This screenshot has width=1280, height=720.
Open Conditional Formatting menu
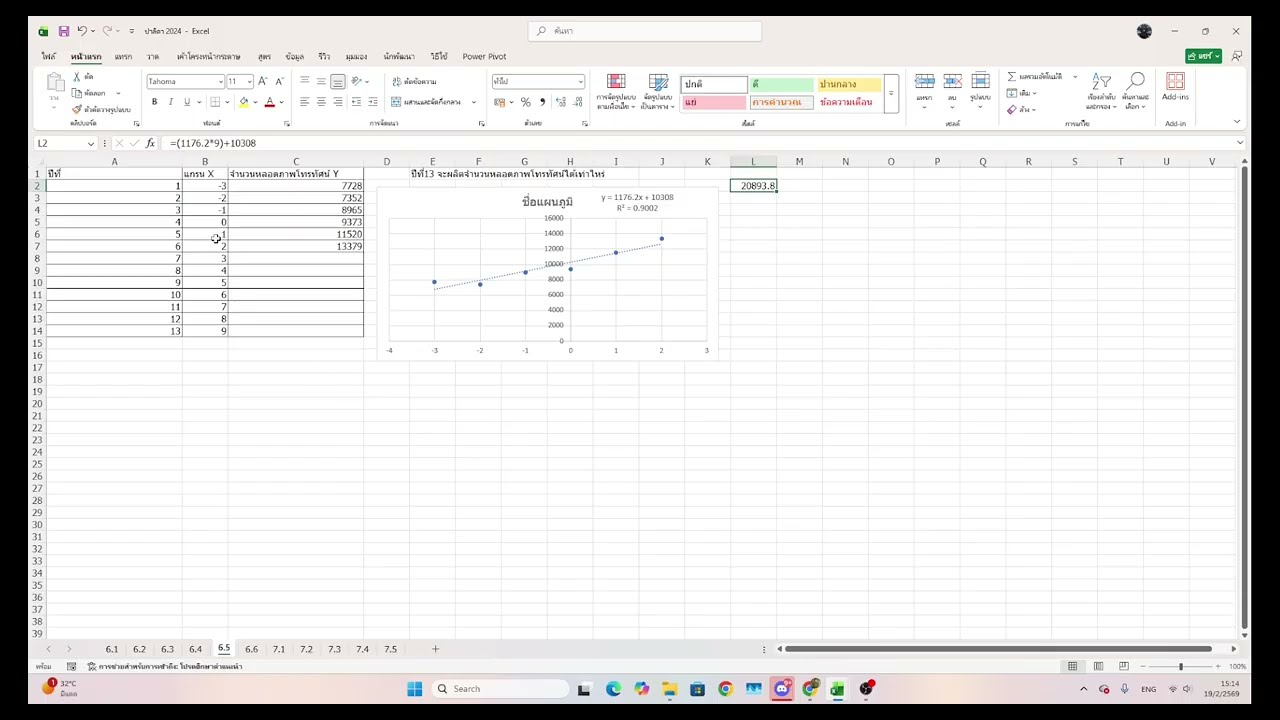click(x=616, y=92)
